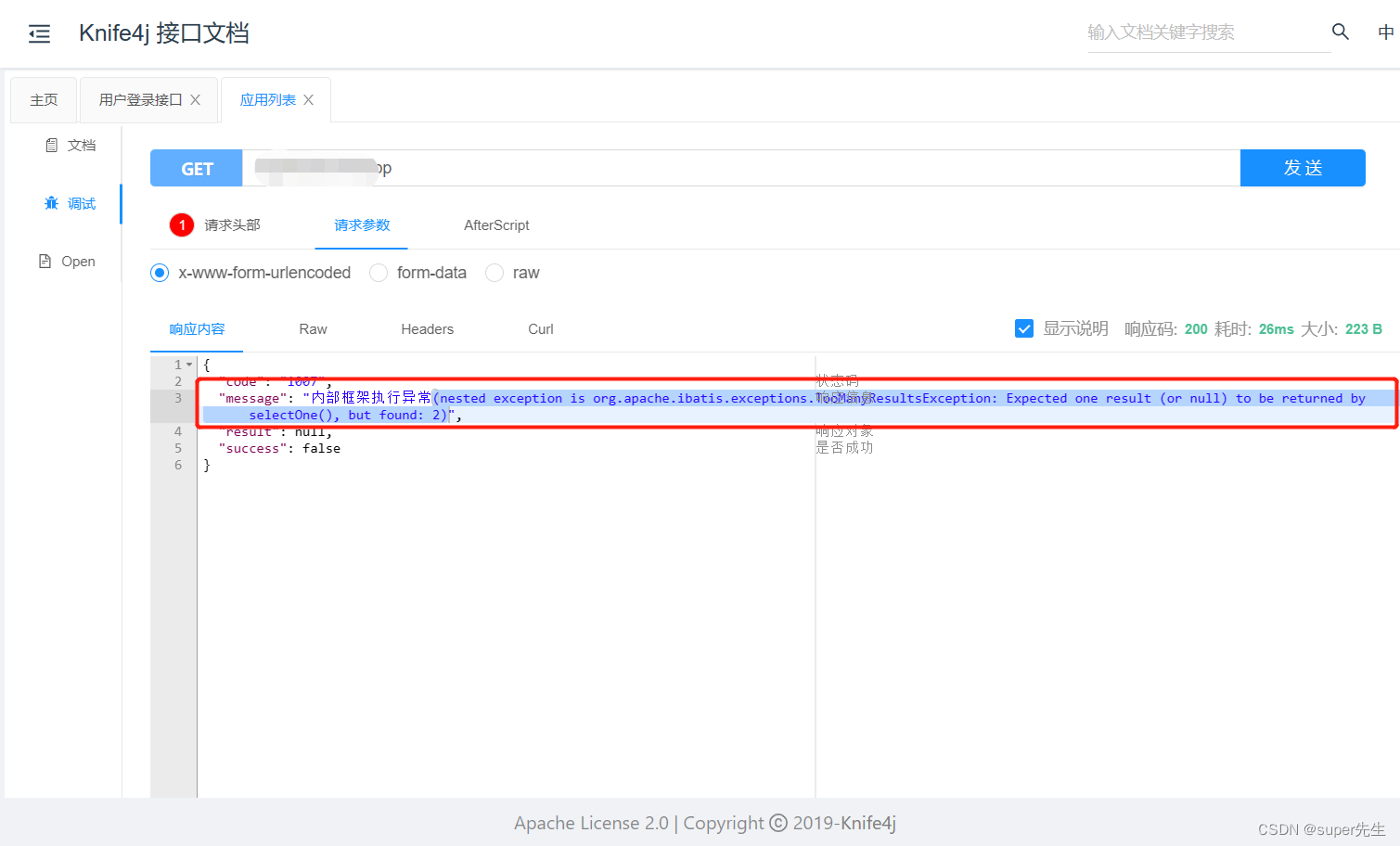The width and height of the screenshot is (1400, 846).
Task: Open the Open sidebar item
Action: pos(67,262)
